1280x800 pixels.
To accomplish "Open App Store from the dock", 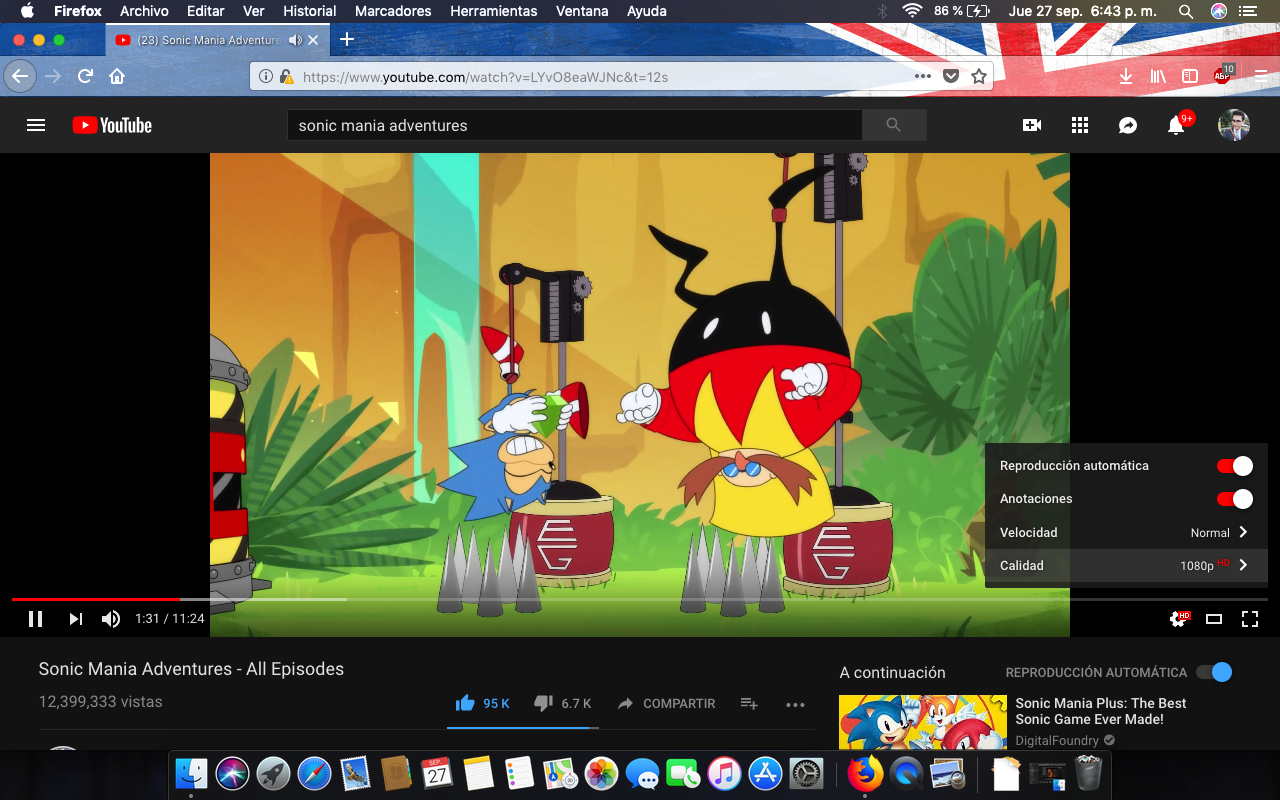I will [x=765, y=773].
